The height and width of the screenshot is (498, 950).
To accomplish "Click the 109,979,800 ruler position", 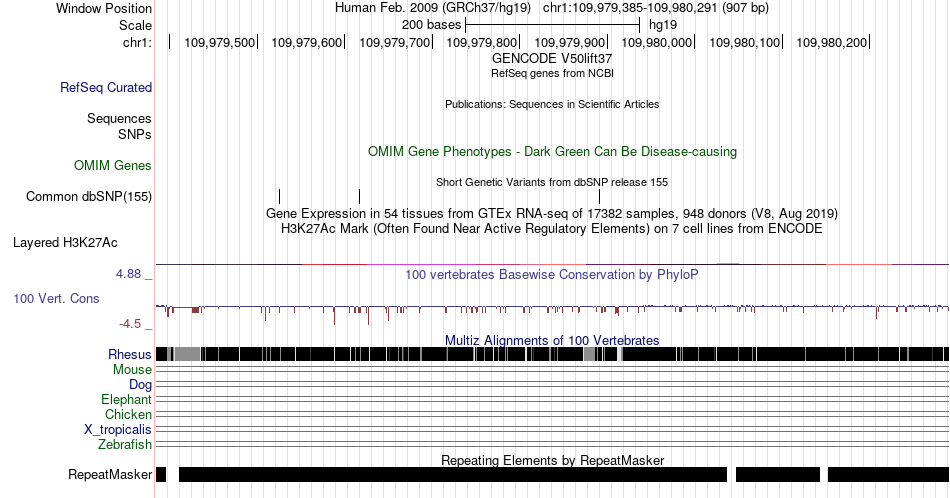I will (482, 42).
